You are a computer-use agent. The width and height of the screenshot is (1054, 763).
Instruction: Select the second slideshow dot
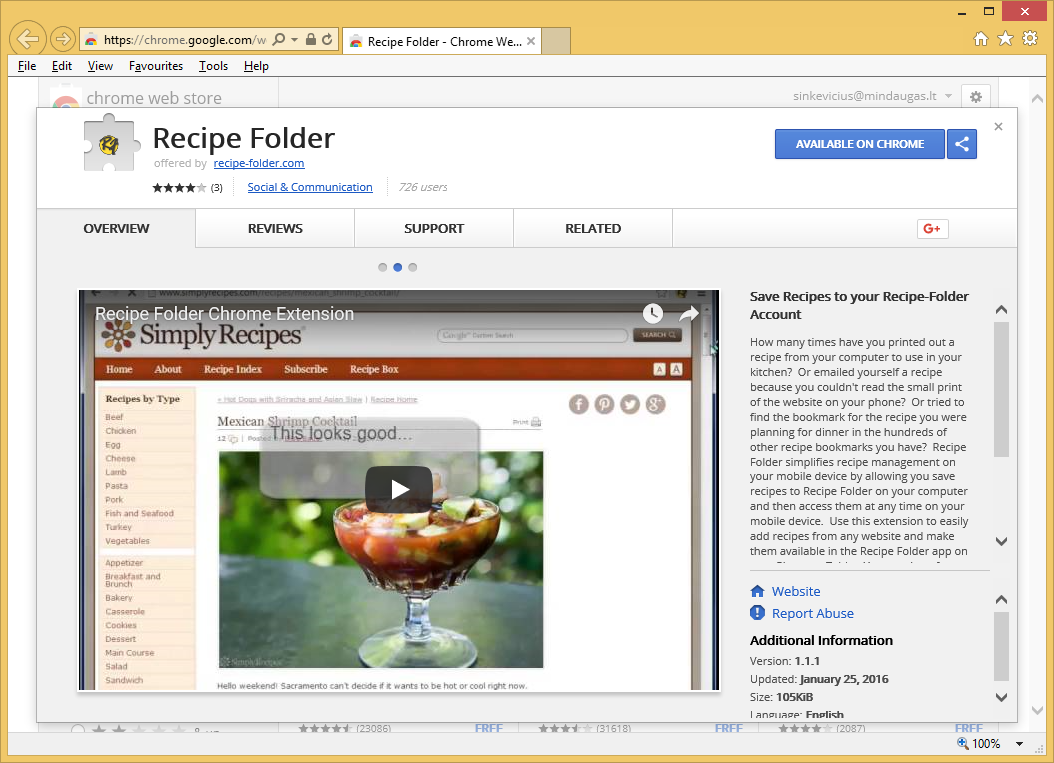[397, 268]
